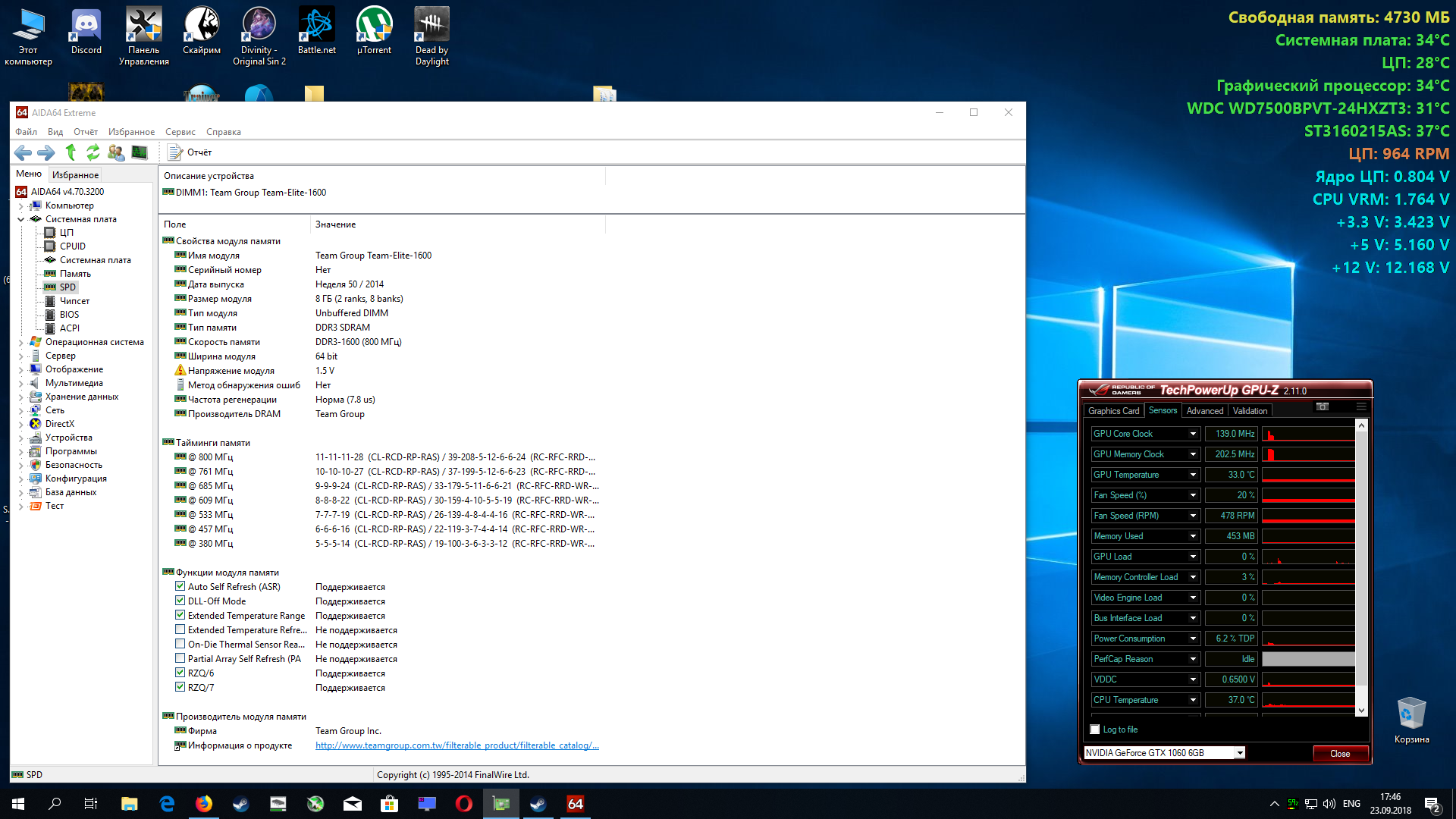Switch to the Избранное tab
Viewport: 1456px width, 819px height.
point(75,174)
